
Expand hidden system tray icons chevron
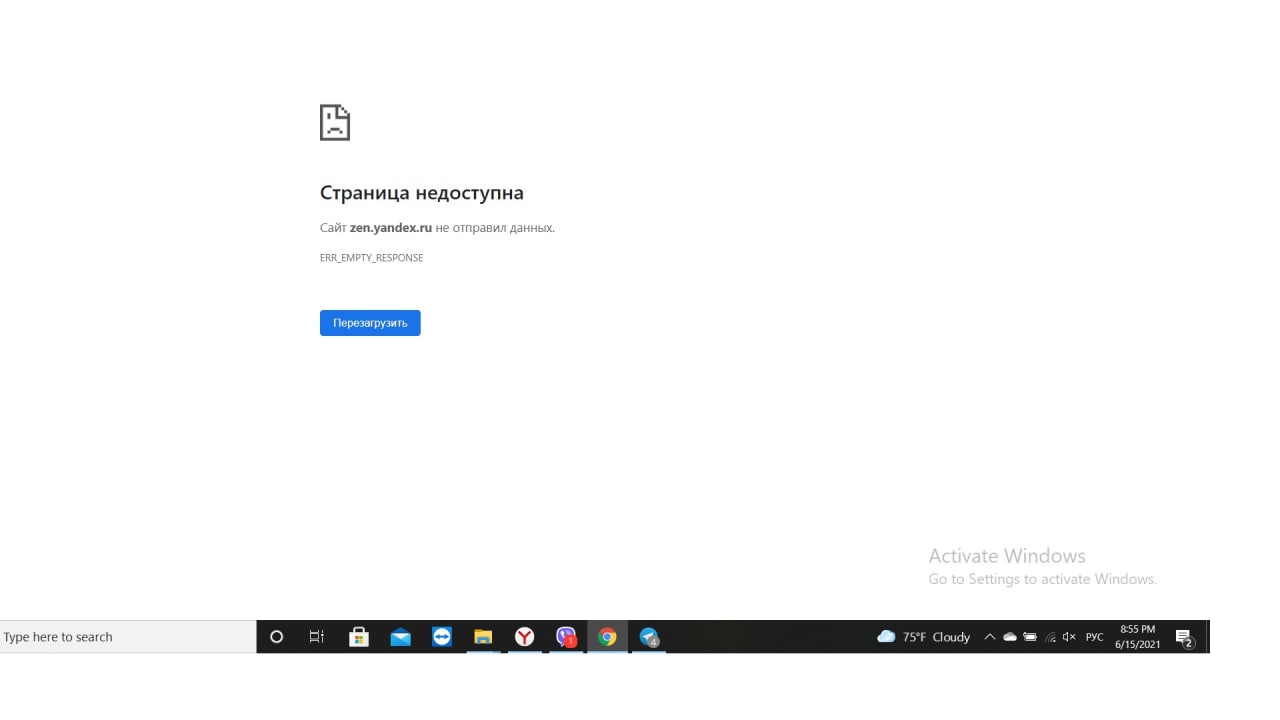[x=989, y=637]
